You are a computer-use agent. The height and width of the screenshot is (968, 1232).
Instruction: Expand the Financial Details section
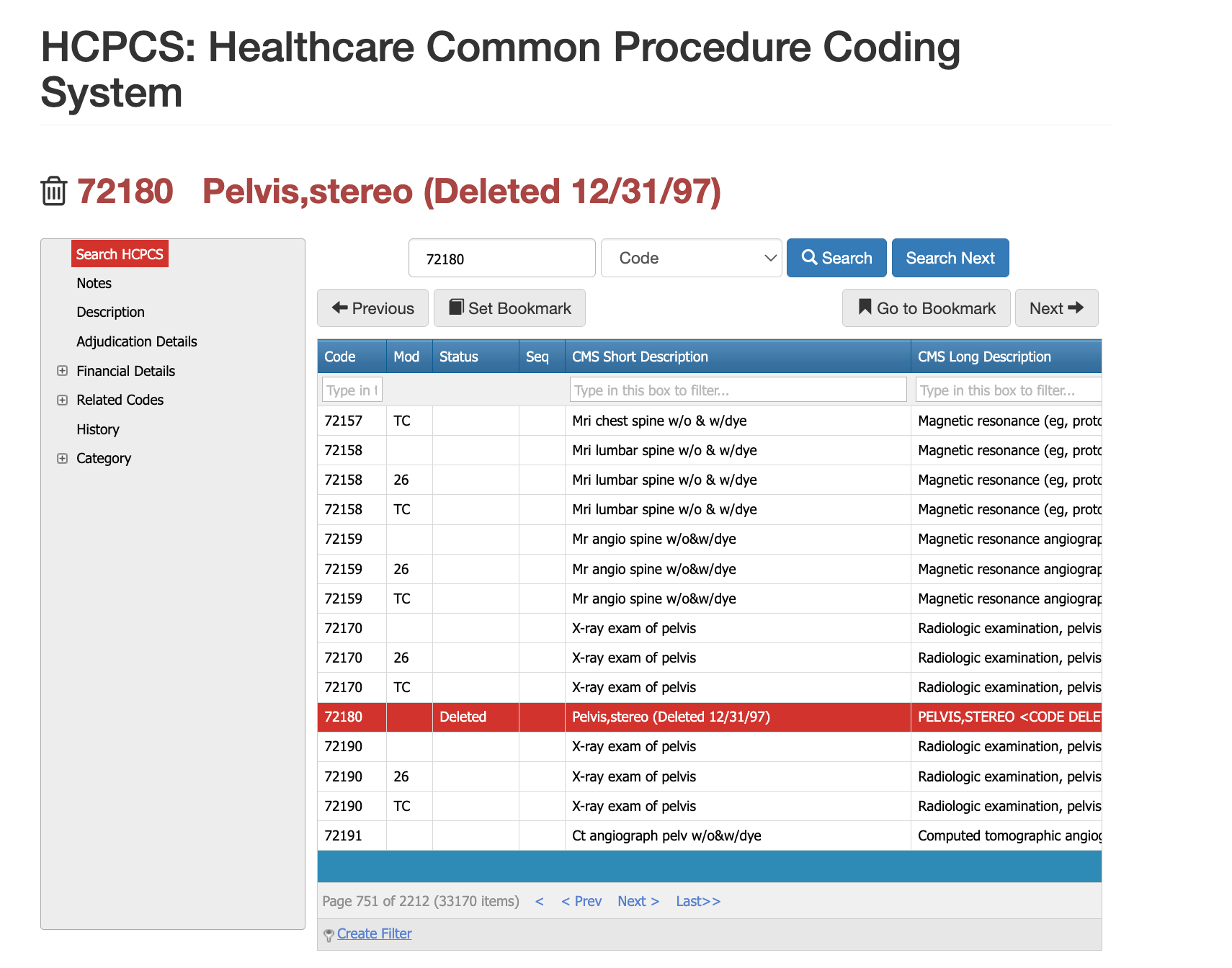[x=62, y=370]
